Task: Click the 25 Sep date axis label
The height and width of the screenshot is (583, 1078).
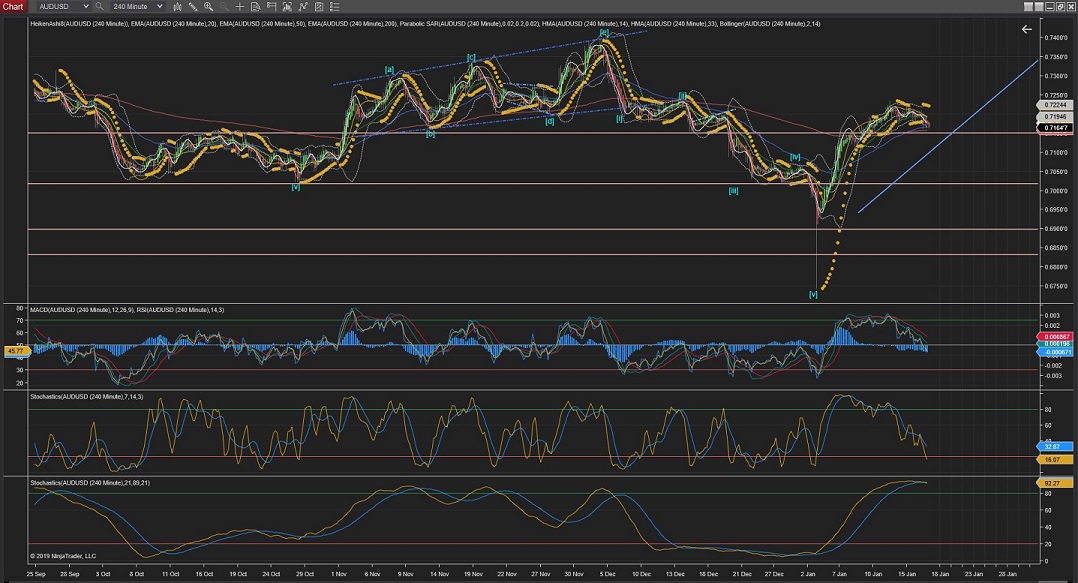Action: tap(36, 574)
